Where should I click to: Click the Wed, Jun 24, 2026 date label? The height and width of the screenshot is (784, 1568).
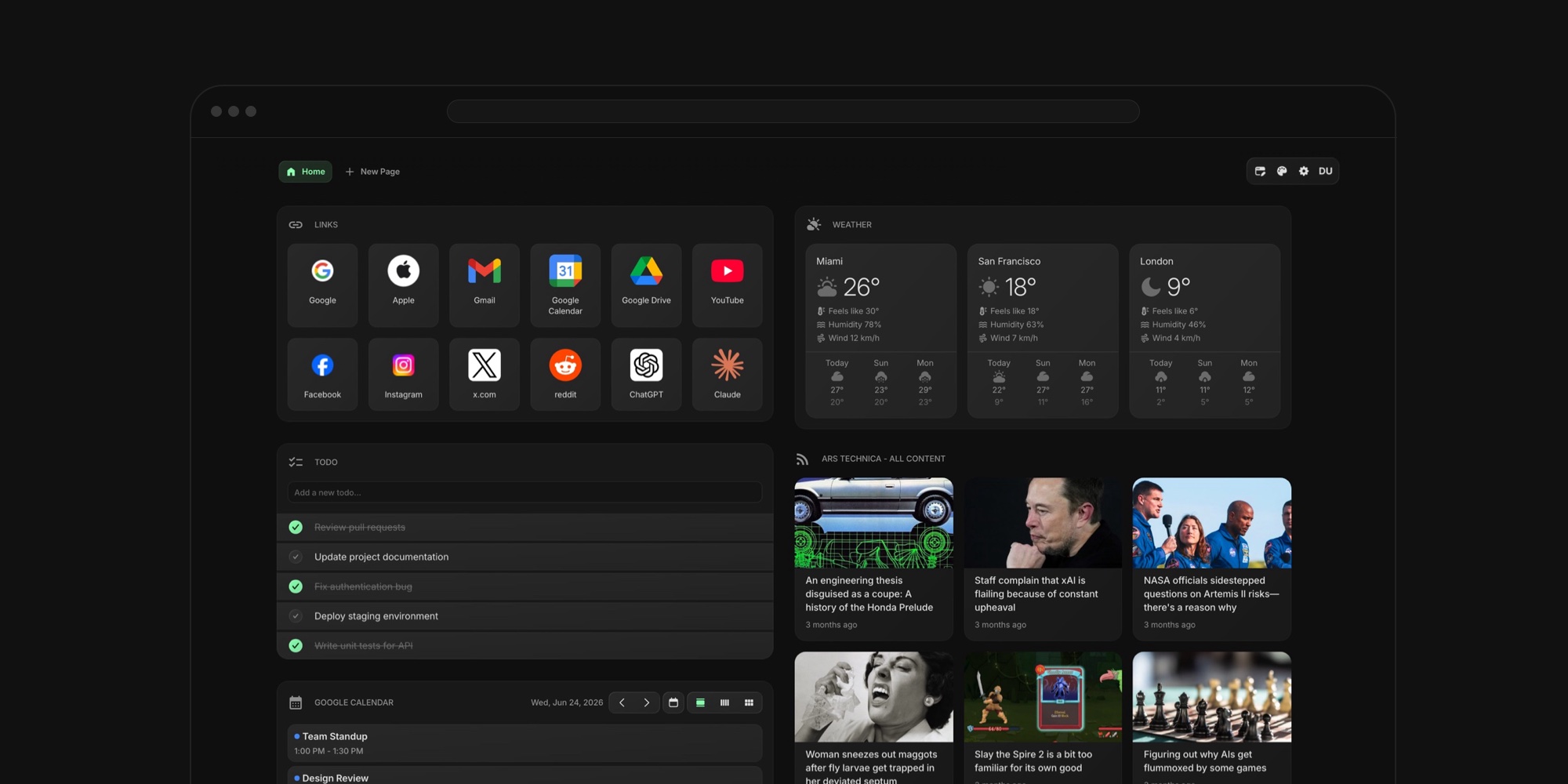coord(567,702)
